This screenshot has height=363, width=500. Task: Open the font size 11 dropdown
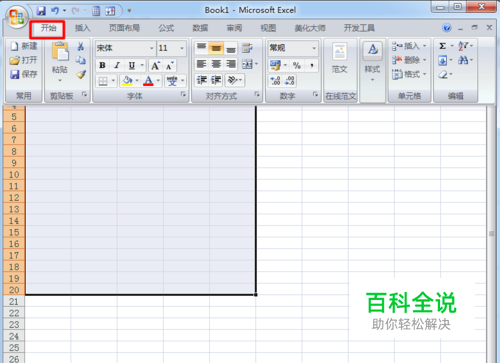click(x=182, y=48)
